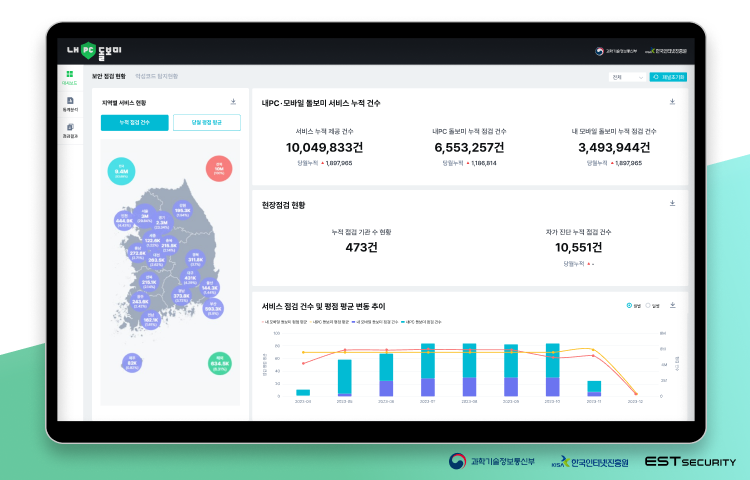750x480 pixels.
Task: Toggle the teal PC count legend entry
Action: 422,322
